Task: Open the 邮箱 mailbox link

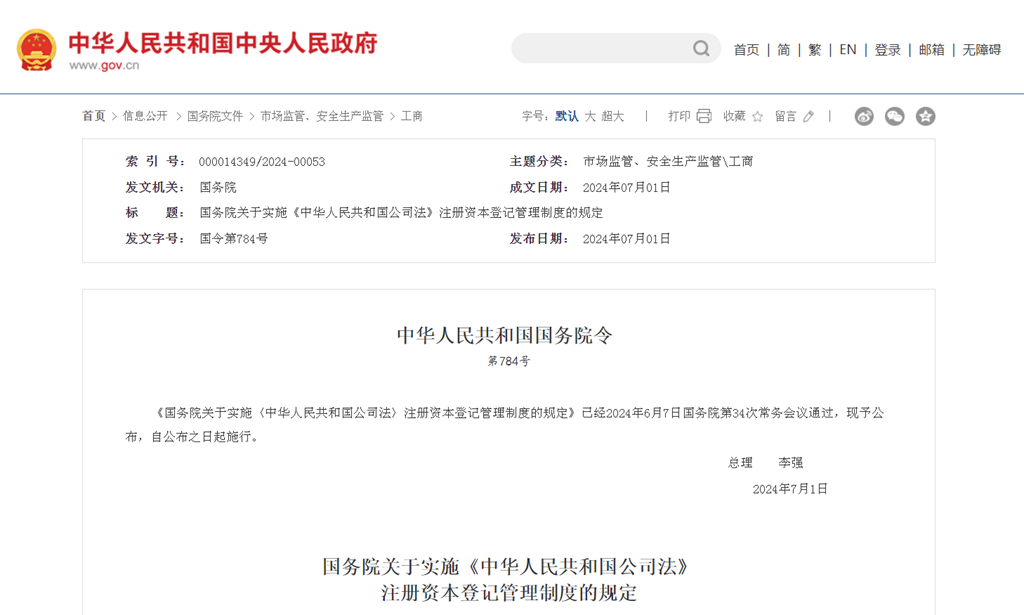Action: point(931,50)
